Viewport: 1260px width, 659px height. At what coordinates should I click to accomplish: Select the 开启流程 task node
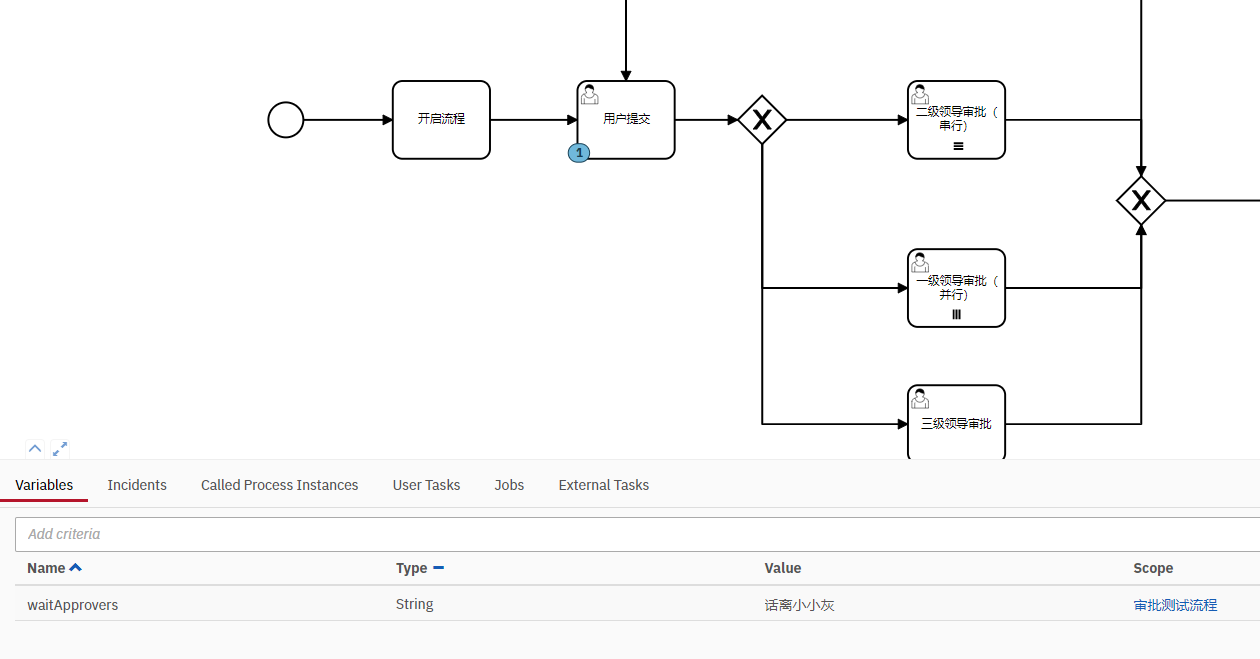pyautogui.click(x=441, y=120)
